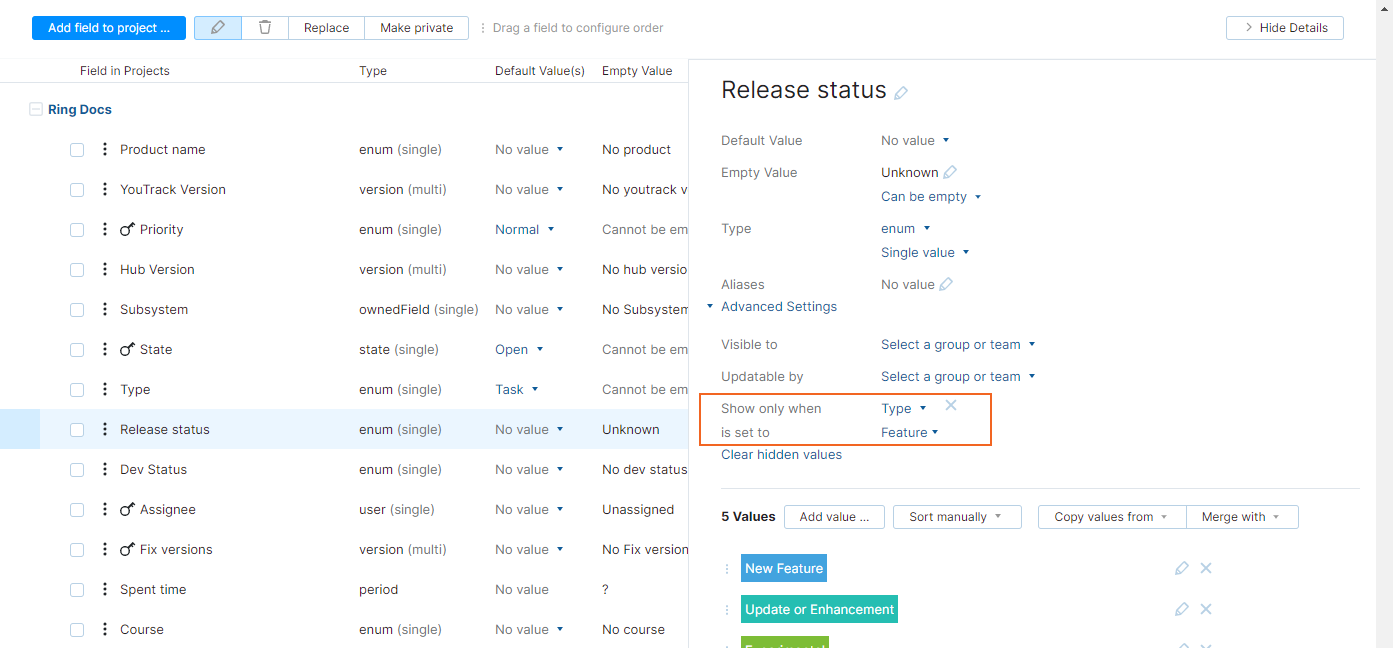Check the Product name checkbox
Viewport: 1393px width, 648px height.
[x=77, y=150]
